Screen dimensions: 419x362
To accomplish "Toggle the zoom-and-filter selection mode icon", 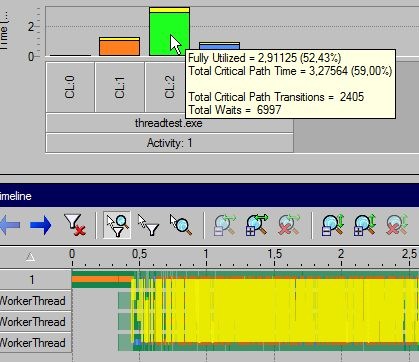I will pos(117,225).
